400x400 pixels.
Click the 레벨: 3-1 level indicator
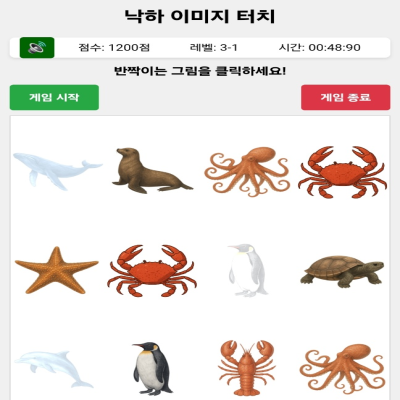click(x=214, y=48)
